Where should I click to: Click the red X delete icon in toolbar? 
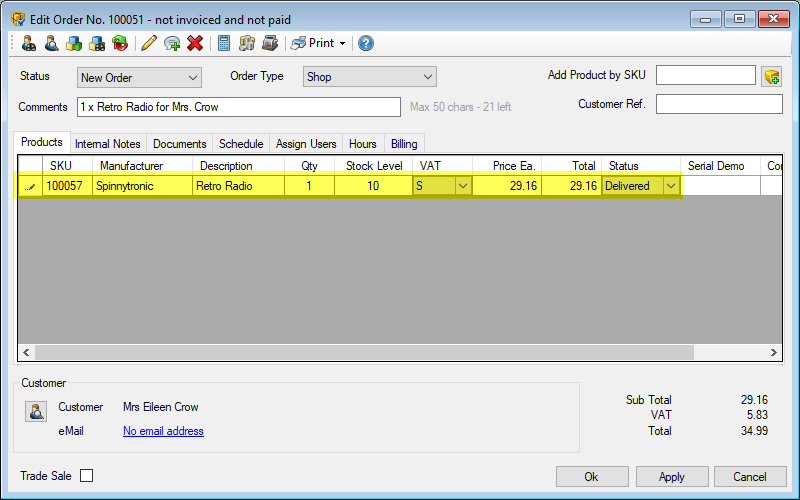pyautogui.click(x=195, y=43)
